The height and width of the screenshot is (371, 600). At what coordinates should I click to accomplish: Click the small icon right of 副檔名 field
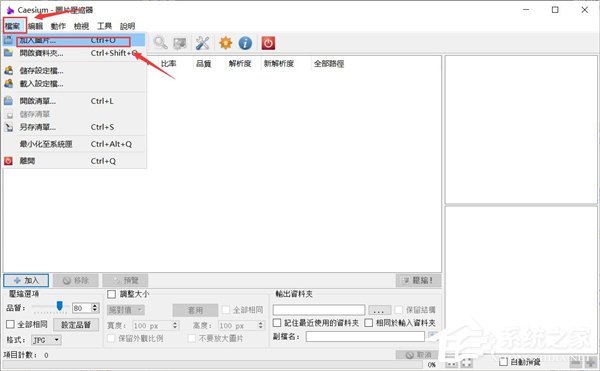432,336
